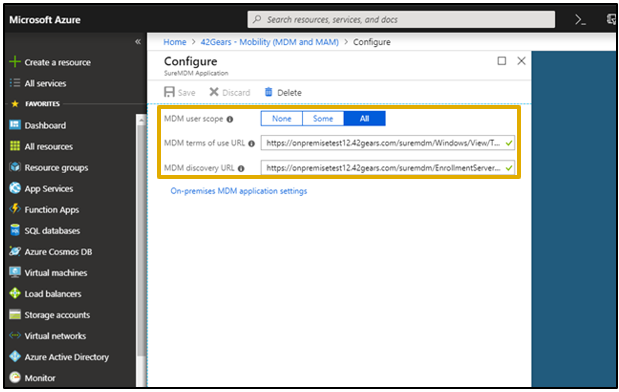Click the Dashboard icon in sidebar

15,125
